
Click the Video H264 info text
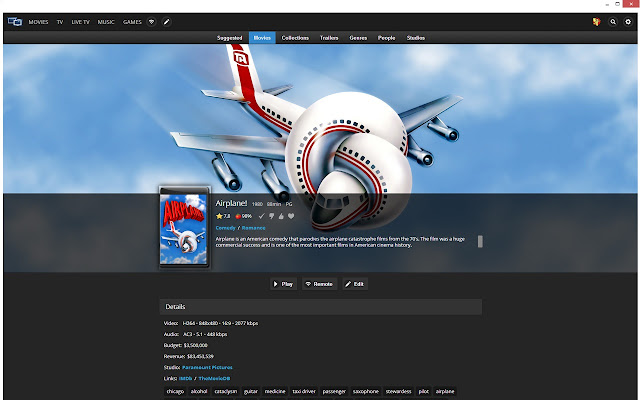point(211,323)
